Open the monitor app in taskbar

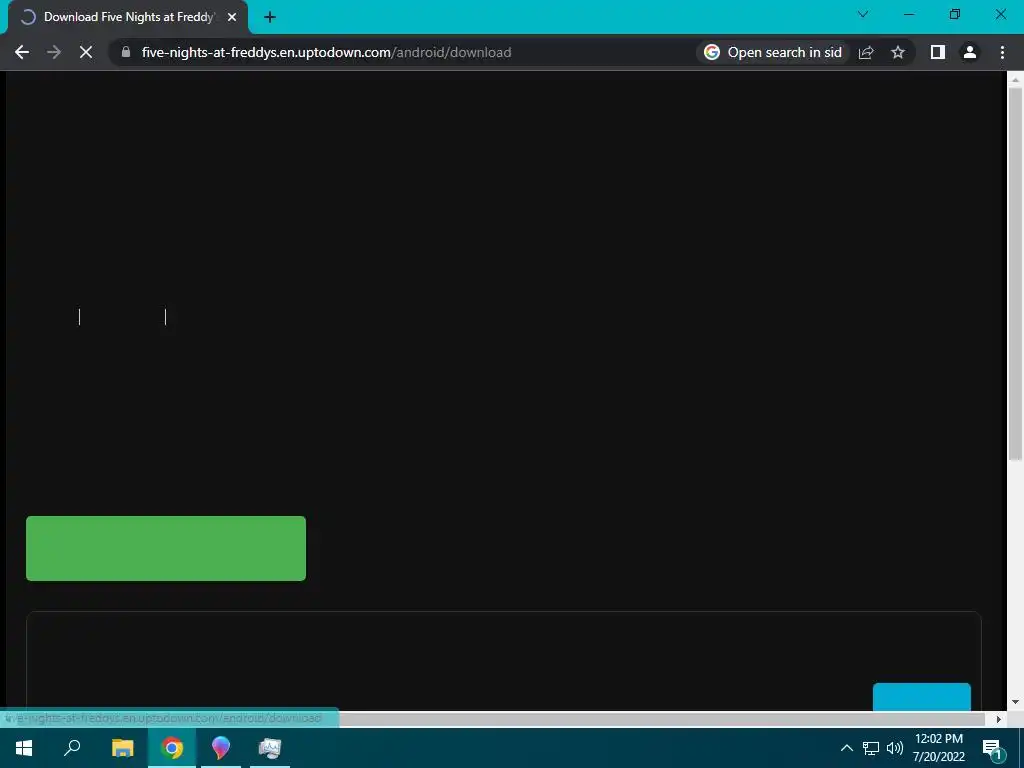pyautogui.click(x=269, y=748)
